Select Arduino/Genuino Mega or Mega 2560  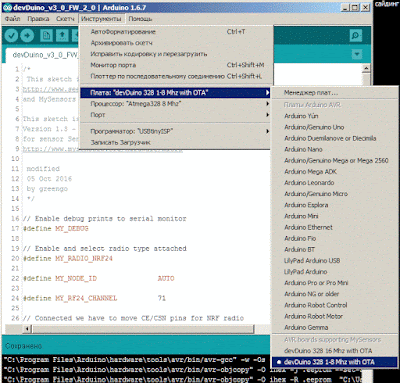(x=335, y=160)
